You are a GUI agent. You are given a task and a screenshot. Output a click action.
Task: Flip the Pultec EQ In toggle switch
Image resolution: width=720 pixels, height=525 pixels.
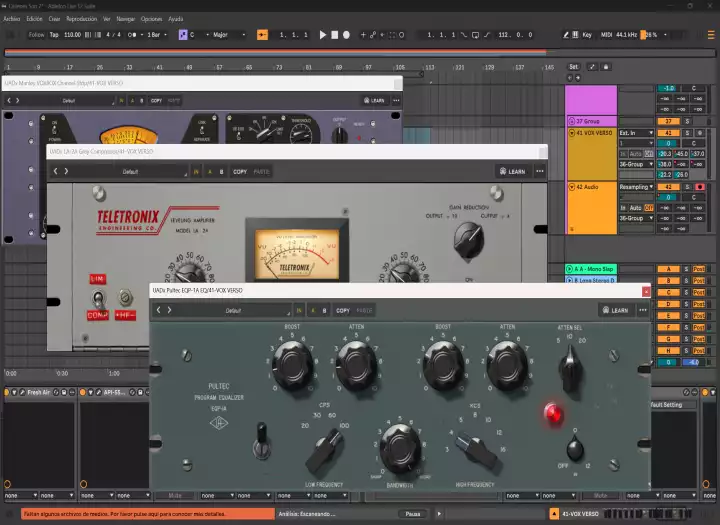coord(262,435)
